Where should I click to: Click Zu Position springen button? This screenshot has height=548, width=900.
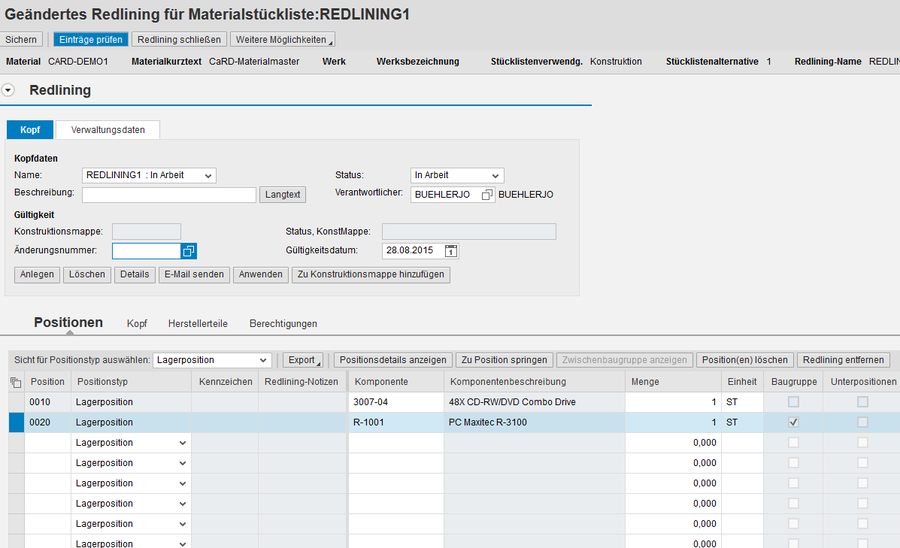[x=505, y=360]
